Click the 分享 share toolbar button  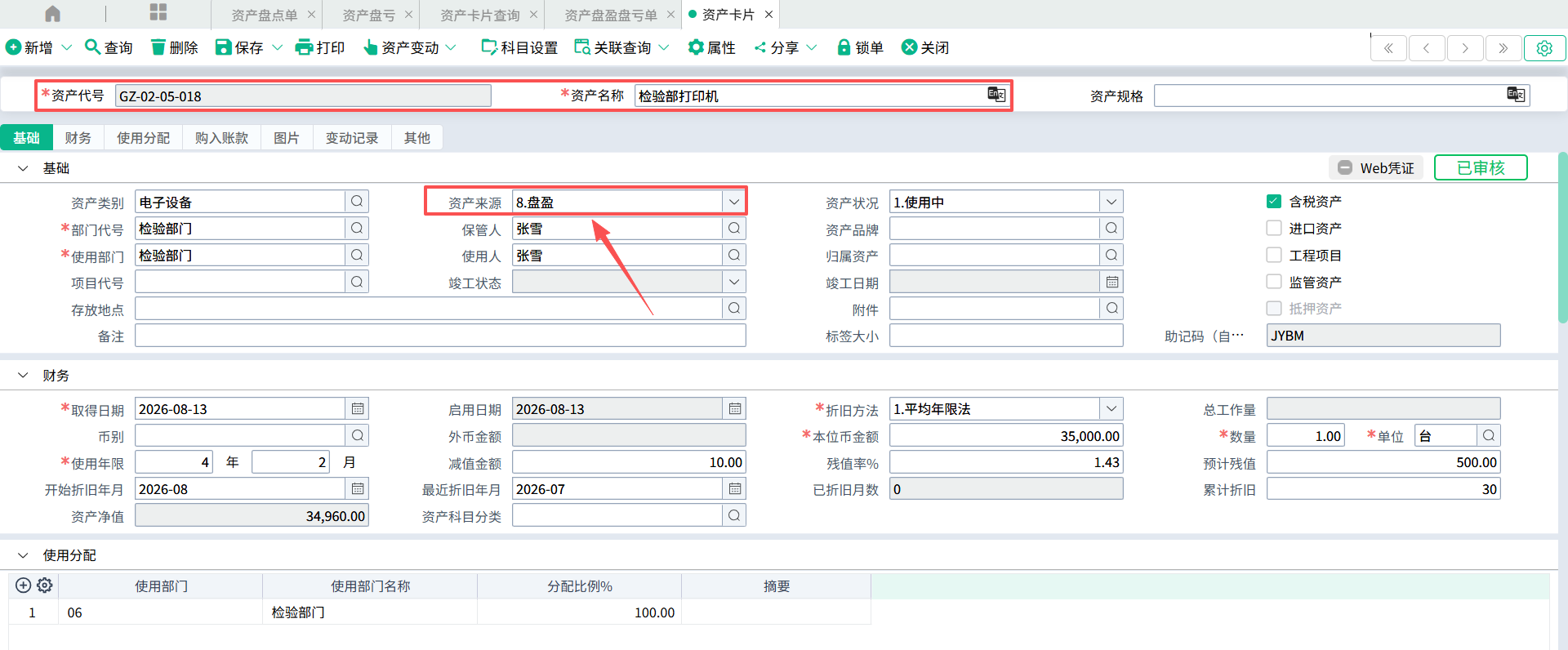[777, 47]
